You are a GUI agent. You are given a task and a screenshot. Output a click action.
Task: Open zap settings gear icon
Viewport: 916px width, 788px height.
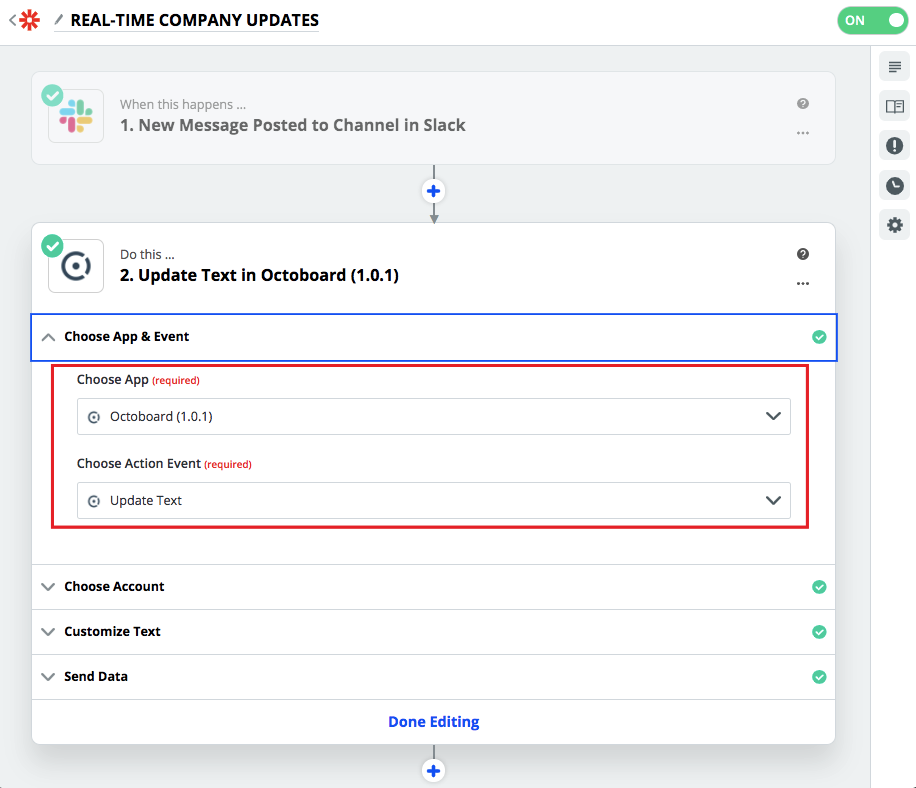(x=894, y=225)
